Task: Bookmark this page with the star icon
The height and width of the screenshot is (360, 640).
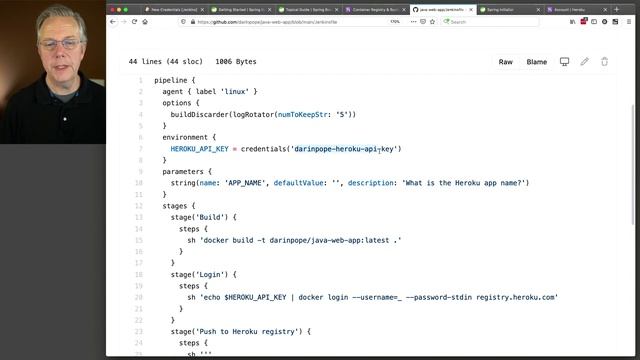Action: (x=432, y=22)
